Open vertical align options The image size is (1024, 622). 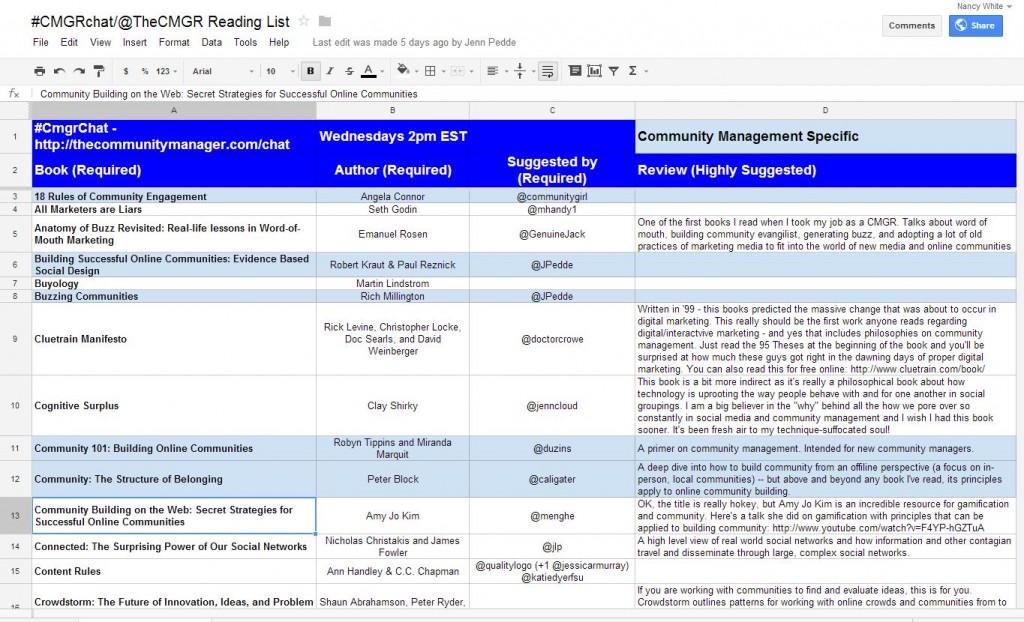pos(520,71)
